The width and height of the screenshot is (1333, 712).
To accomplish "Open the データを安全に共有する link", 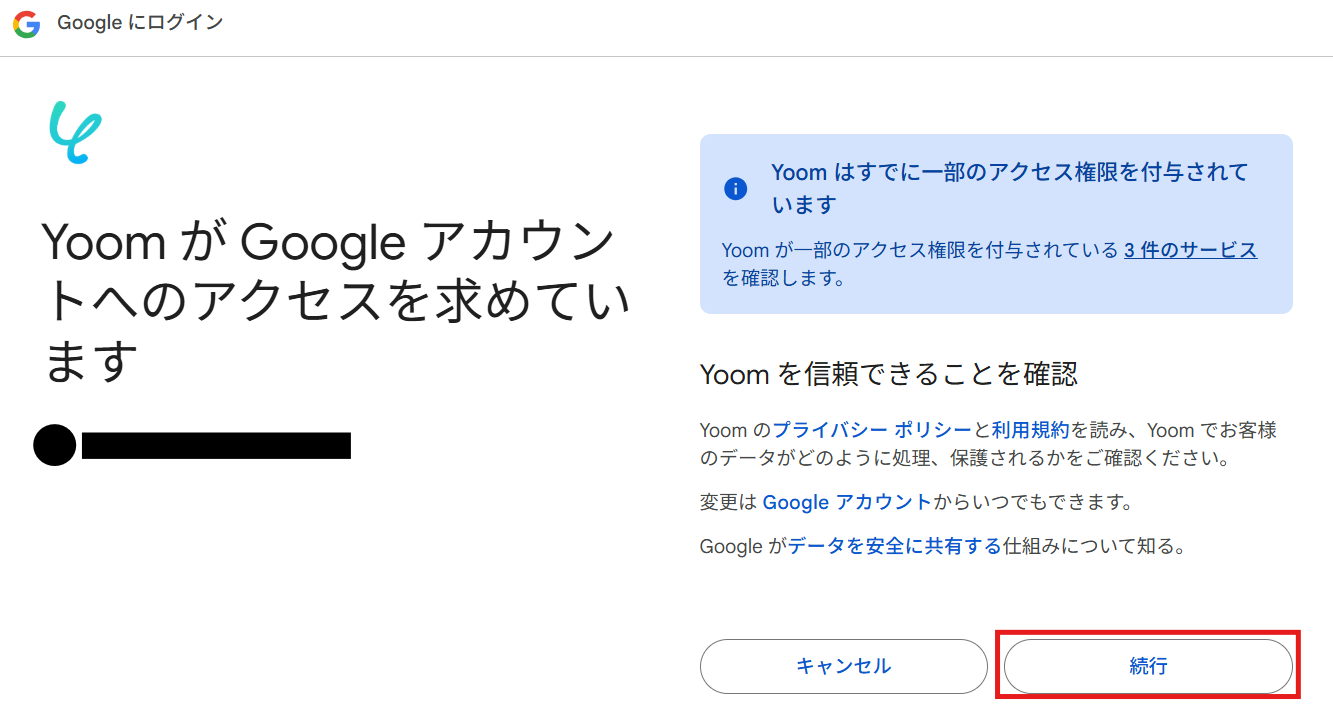I will pyautogui.click(x=894, y=547).
